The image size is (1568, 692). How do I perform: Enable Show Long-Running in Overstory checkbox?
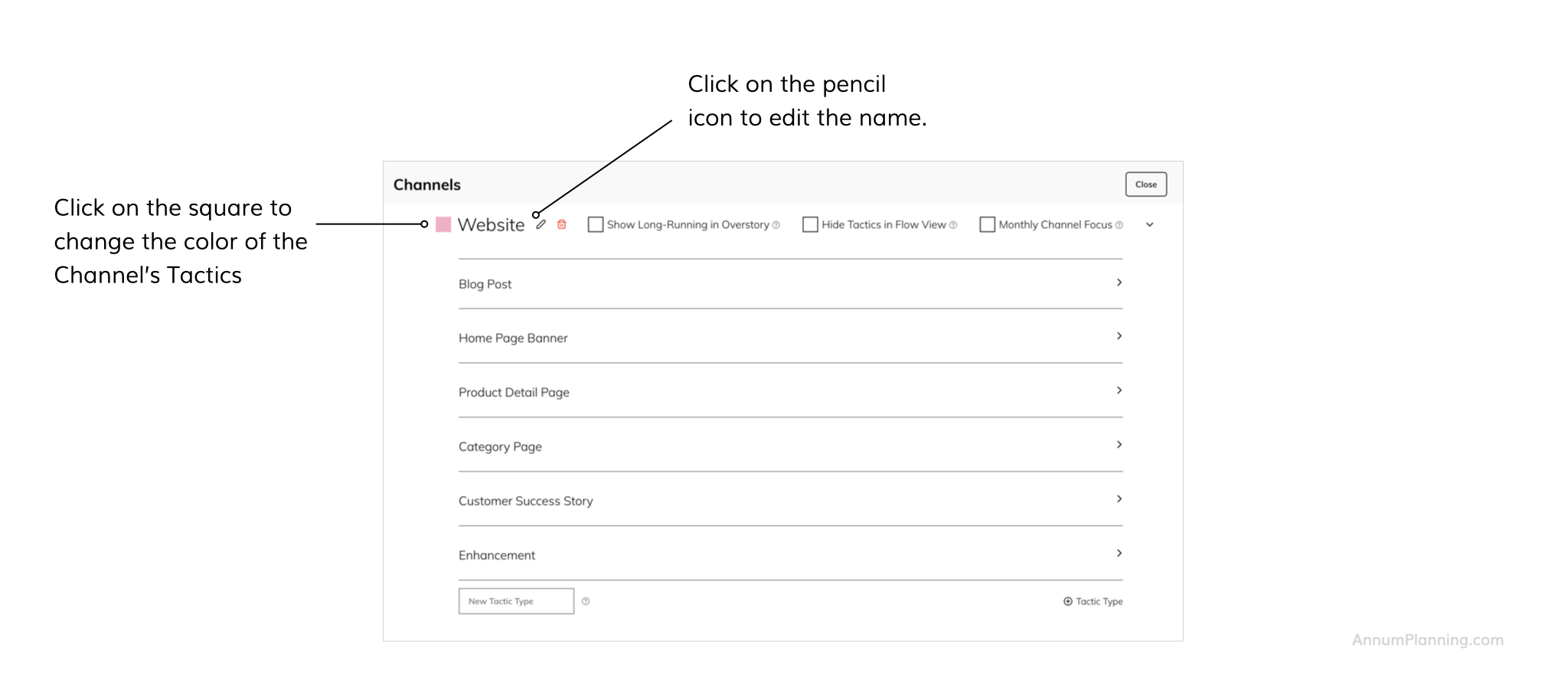(596, 224)
